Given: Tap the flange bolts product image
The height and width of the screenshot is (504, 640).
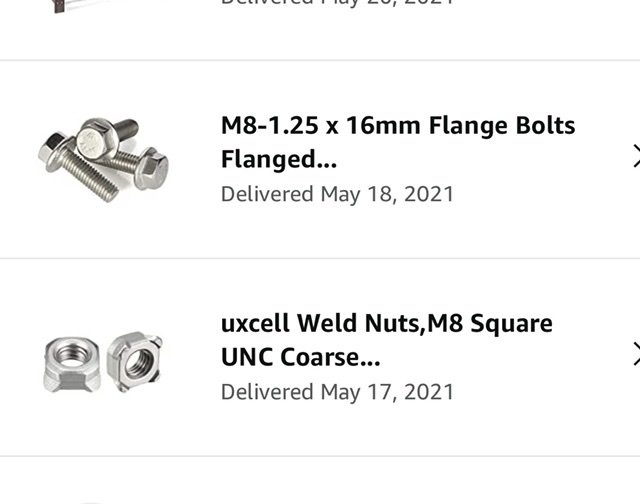Looking at the screenshot, I should point(103,160).
